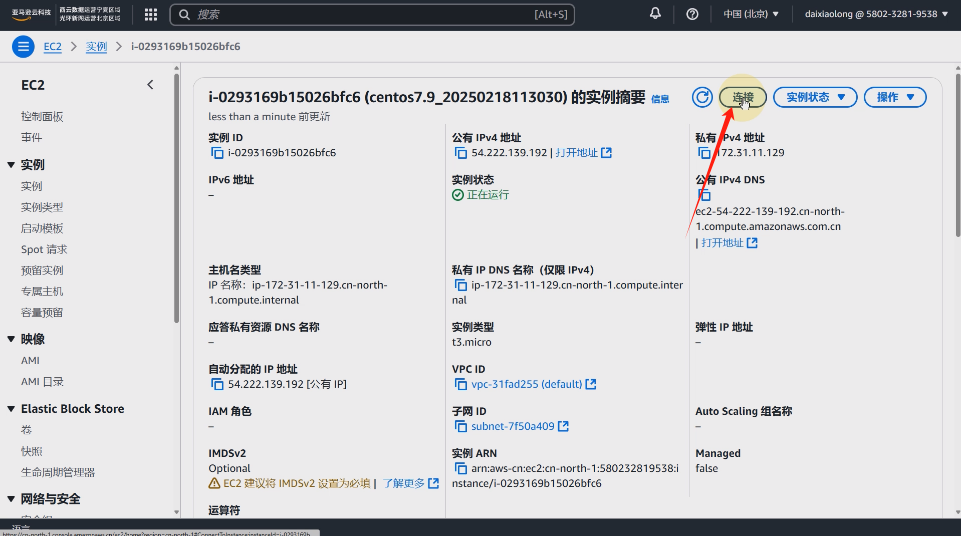The width and height of the screenshot is (961, 536).
Task: Copy the VPC ID vpc-31fad255
Action: tap(460, 384)
